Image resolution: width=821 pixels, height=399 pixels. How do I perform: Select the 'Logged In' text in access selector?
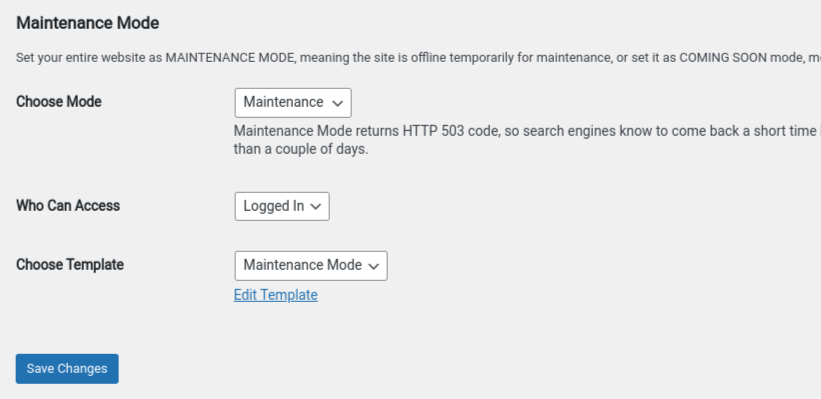273,206
